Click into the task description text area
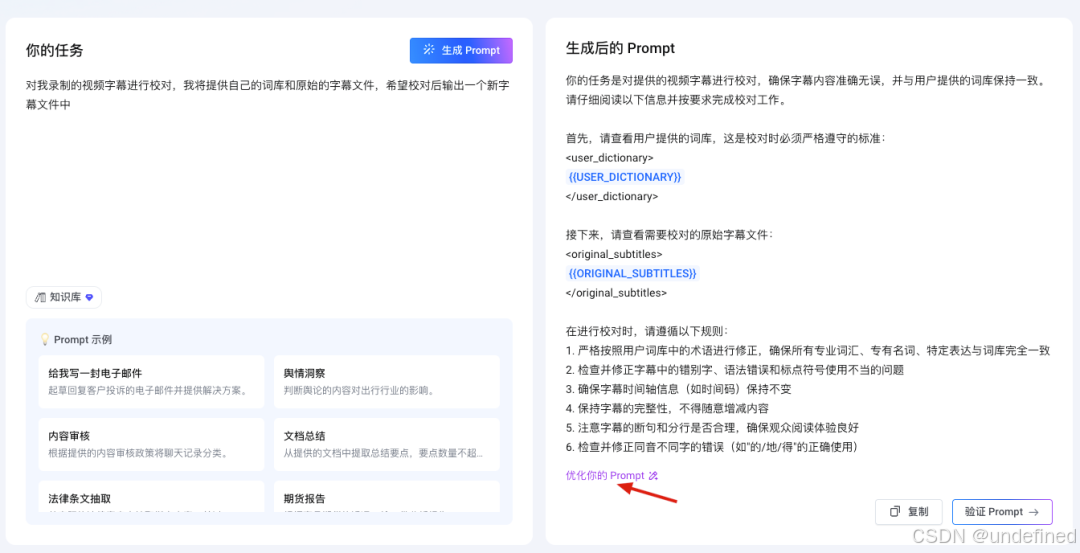1080x553 pixels. coord(269,179)
